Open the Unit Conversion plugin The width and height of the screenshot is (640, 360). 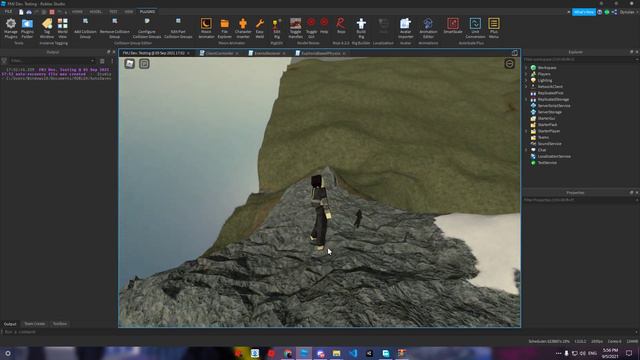[x=475, y=28]
